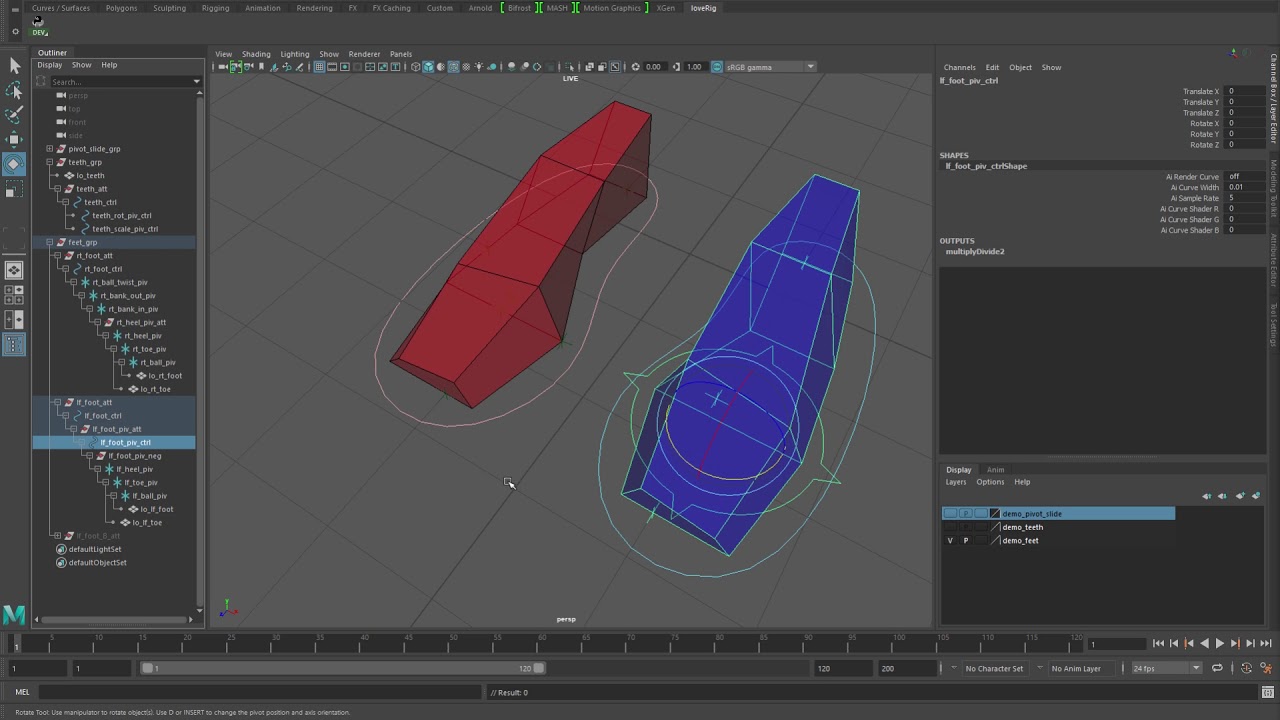This screenshot has height=720, width=1280.
Task: Select rt_foot_ctrl in the Outliner
Action: pyautogui.click(x=102, y=269)
